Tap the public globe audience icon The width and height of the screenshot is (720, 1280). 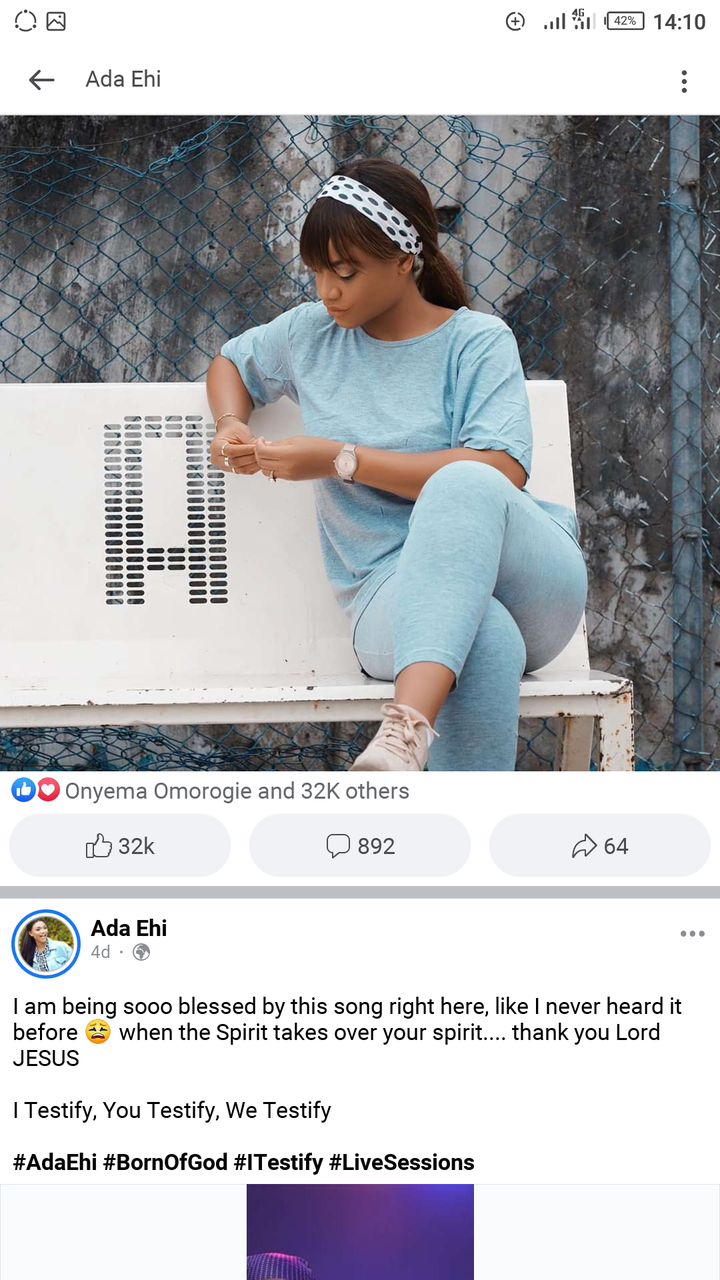coord(141,952)
